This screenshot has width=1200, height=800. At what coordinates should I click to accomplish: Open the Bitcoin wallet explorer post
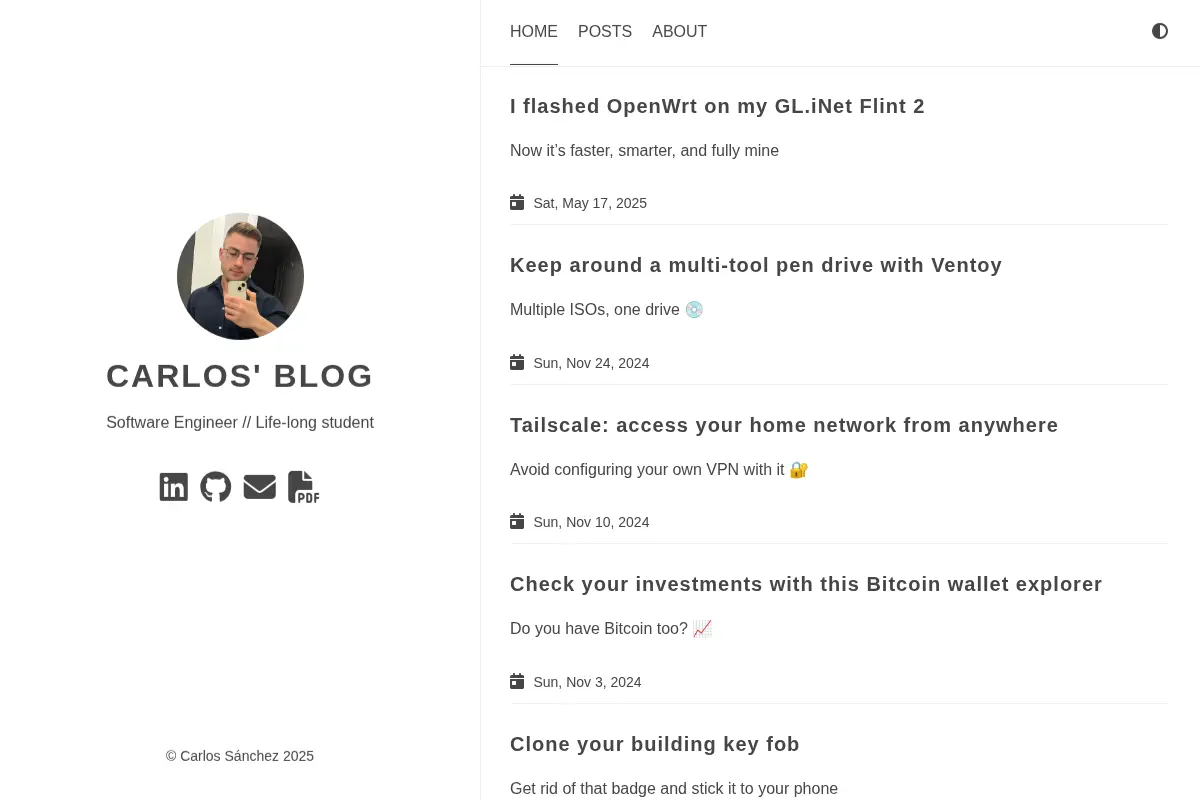[806, 584]
